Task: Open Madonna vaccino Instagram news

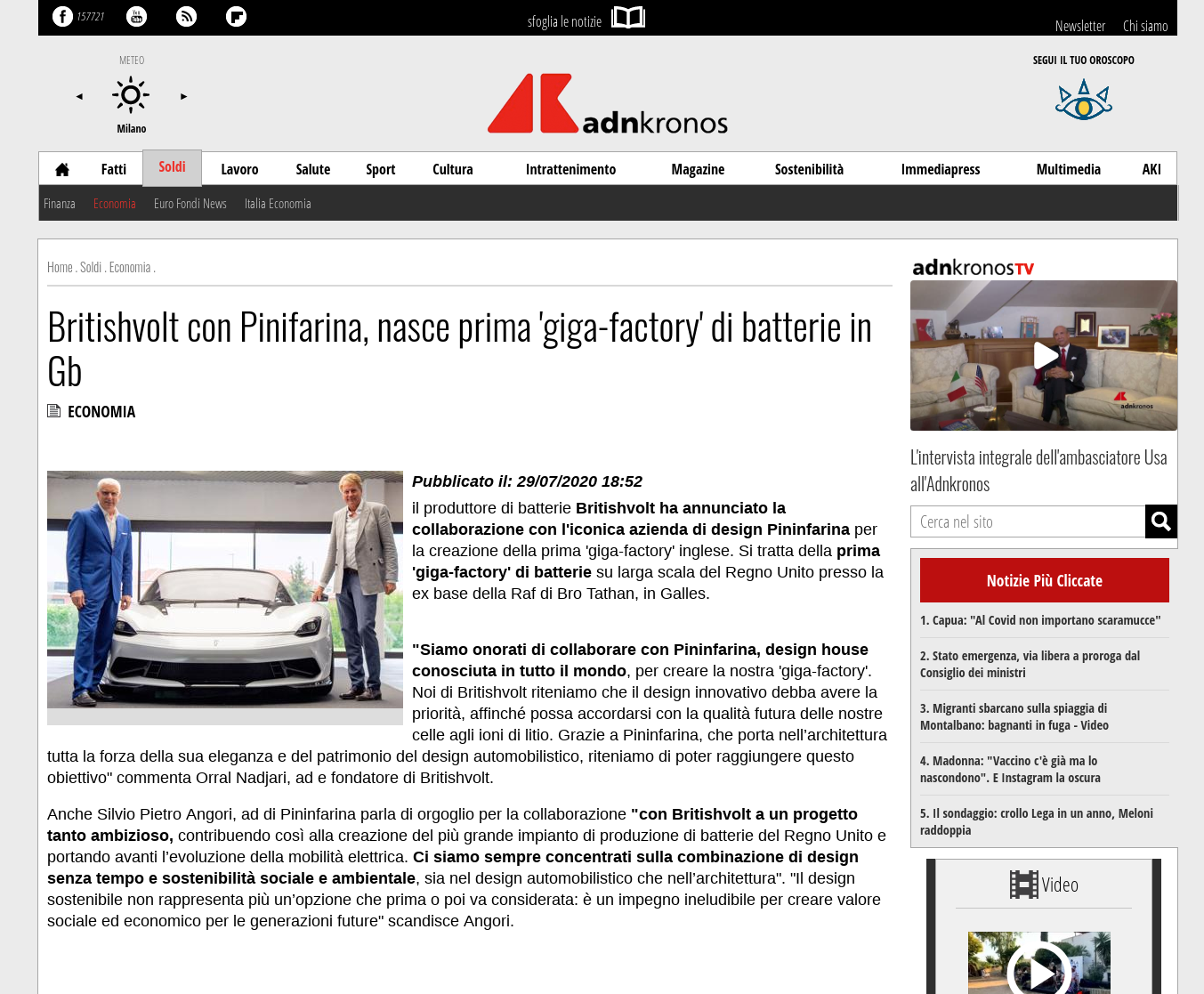Action: (x=1010, y=769)
